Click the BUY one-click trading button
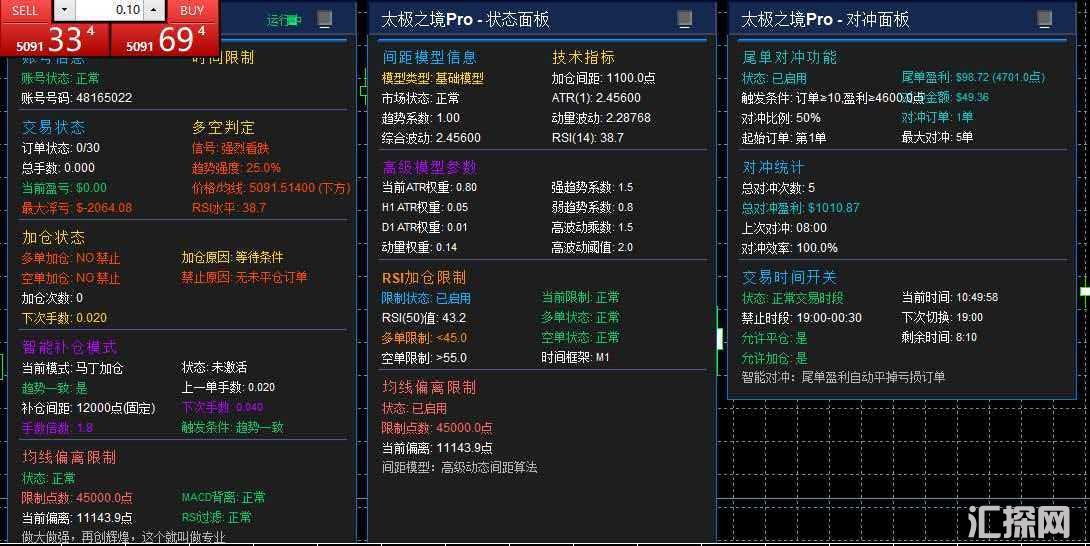Image resolution: width=1090 pixels, height=546 pixels. coord(192,10)
